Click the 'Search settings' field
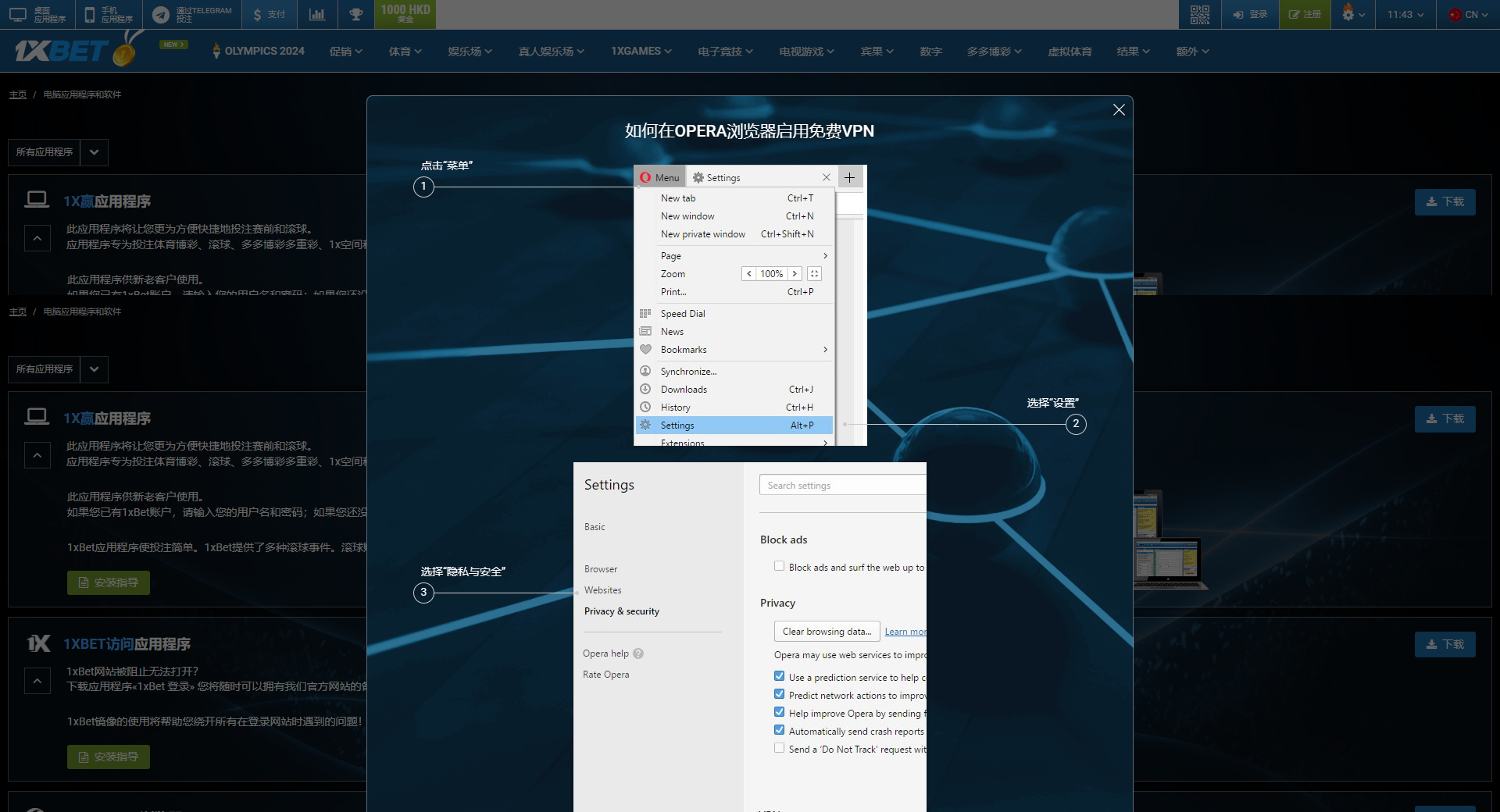1500x812 pixels. (842, 485)
